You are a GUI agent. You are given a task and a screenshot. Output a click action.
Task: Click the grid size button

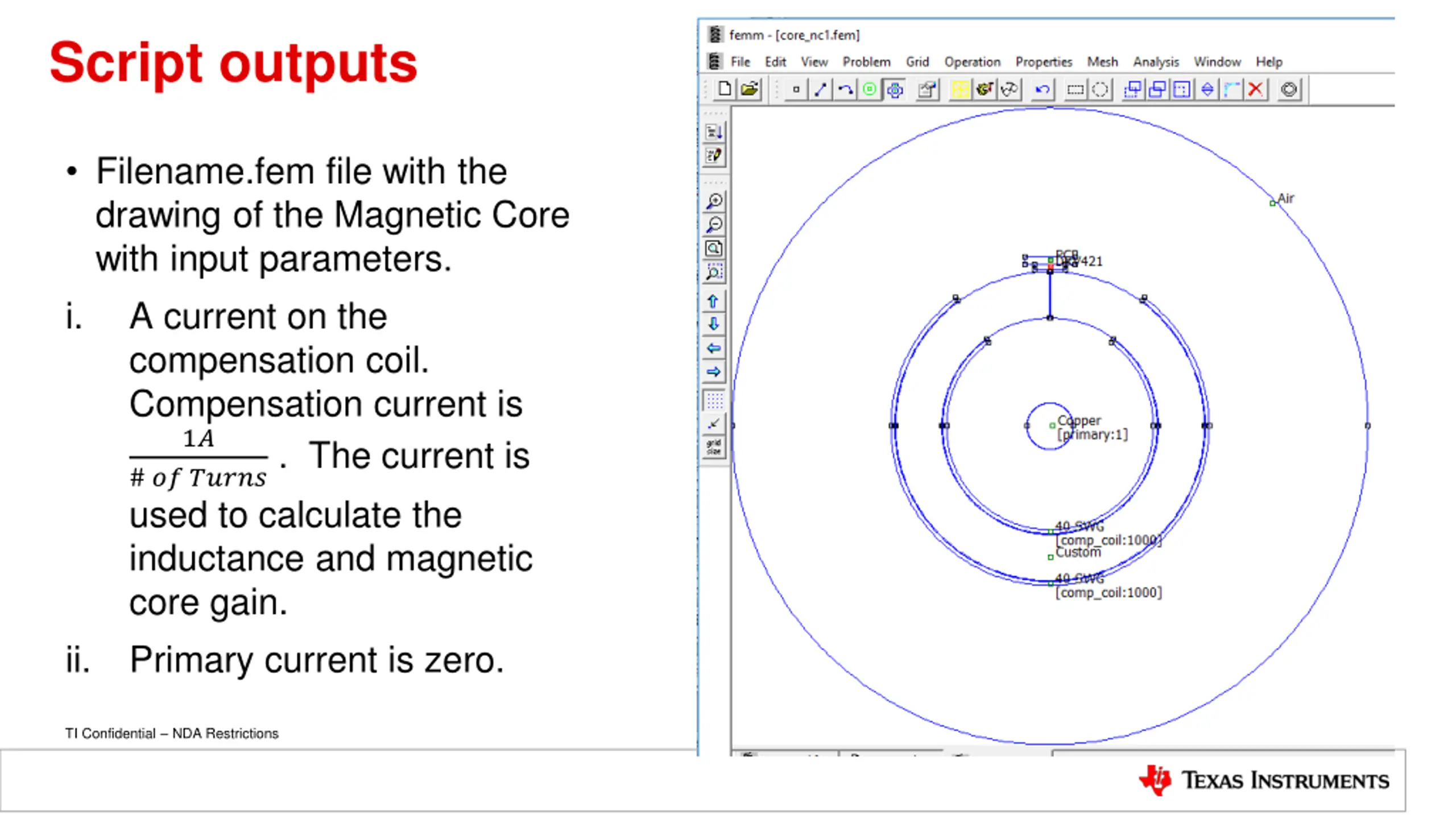[714, 447]
